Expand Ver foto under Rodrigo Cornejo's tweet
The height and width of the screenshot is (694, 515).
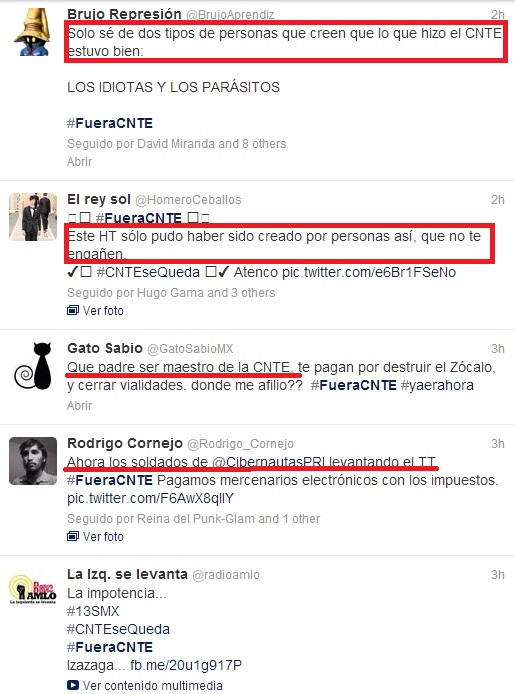click(x=103, y=536)
